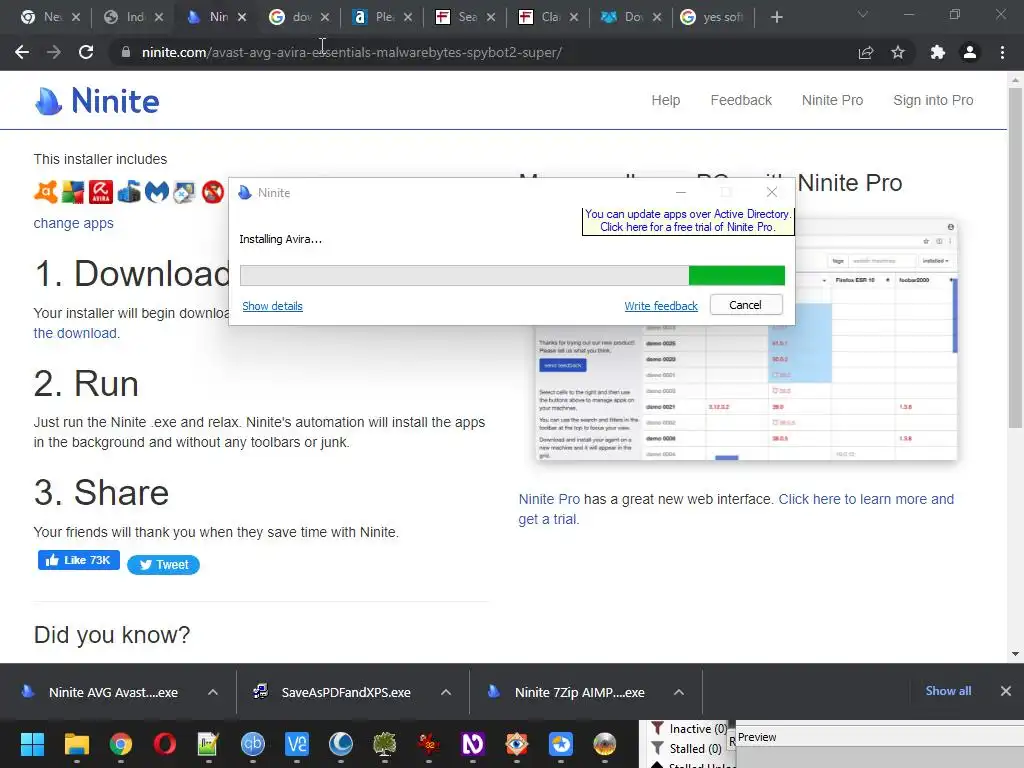Click the Ninite Pro screenshot thumbnail
The height and width of the screenshot is (768, 1024).
pyautogui.click(x=746, y=340)
